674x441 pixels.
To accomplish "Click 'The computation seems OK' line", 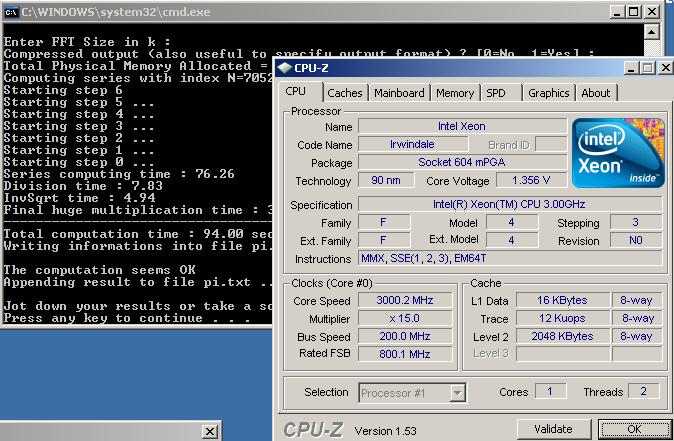I will [x=99, y=270].
